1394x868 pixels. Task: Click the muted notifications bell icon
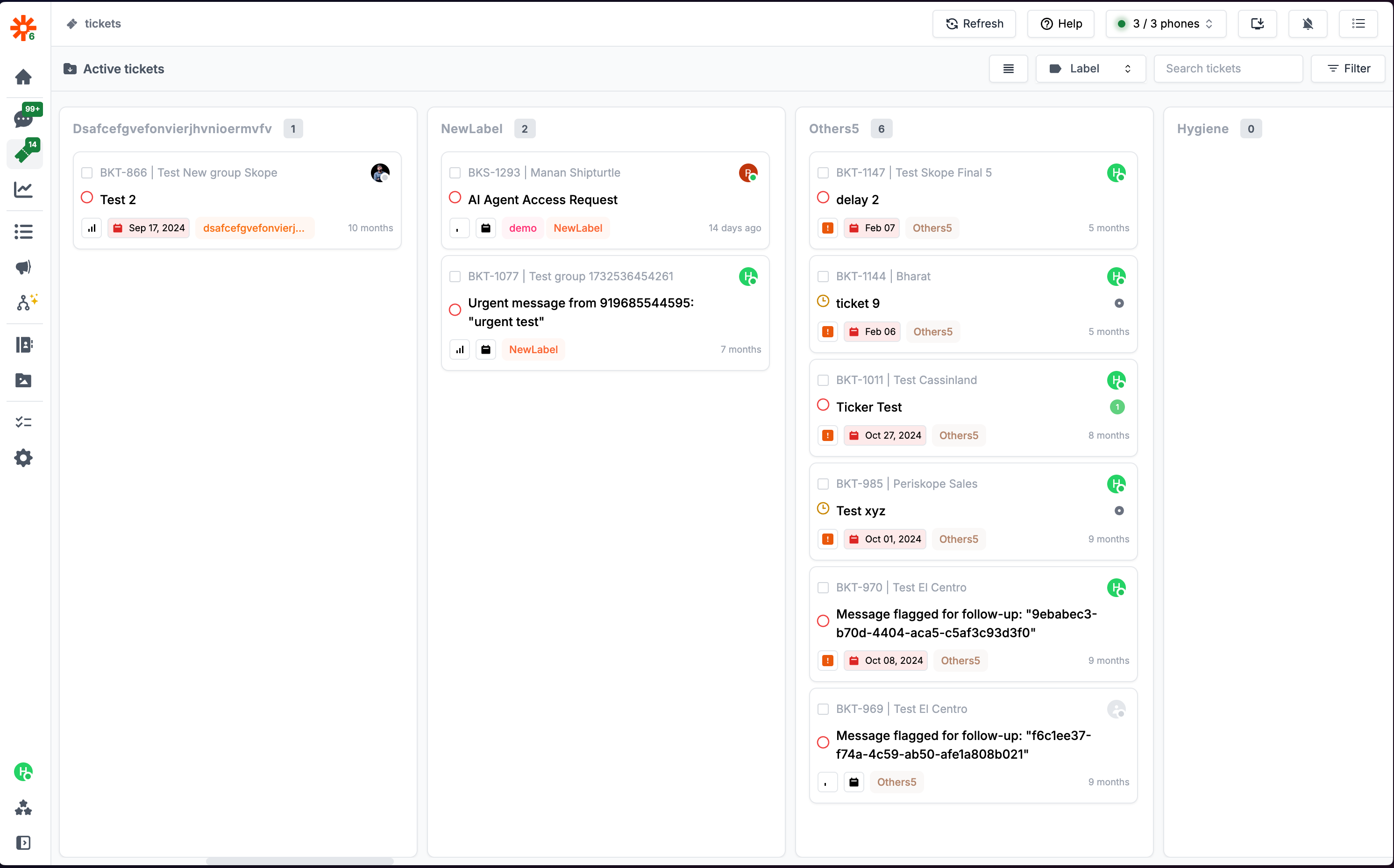point(1307,23)
